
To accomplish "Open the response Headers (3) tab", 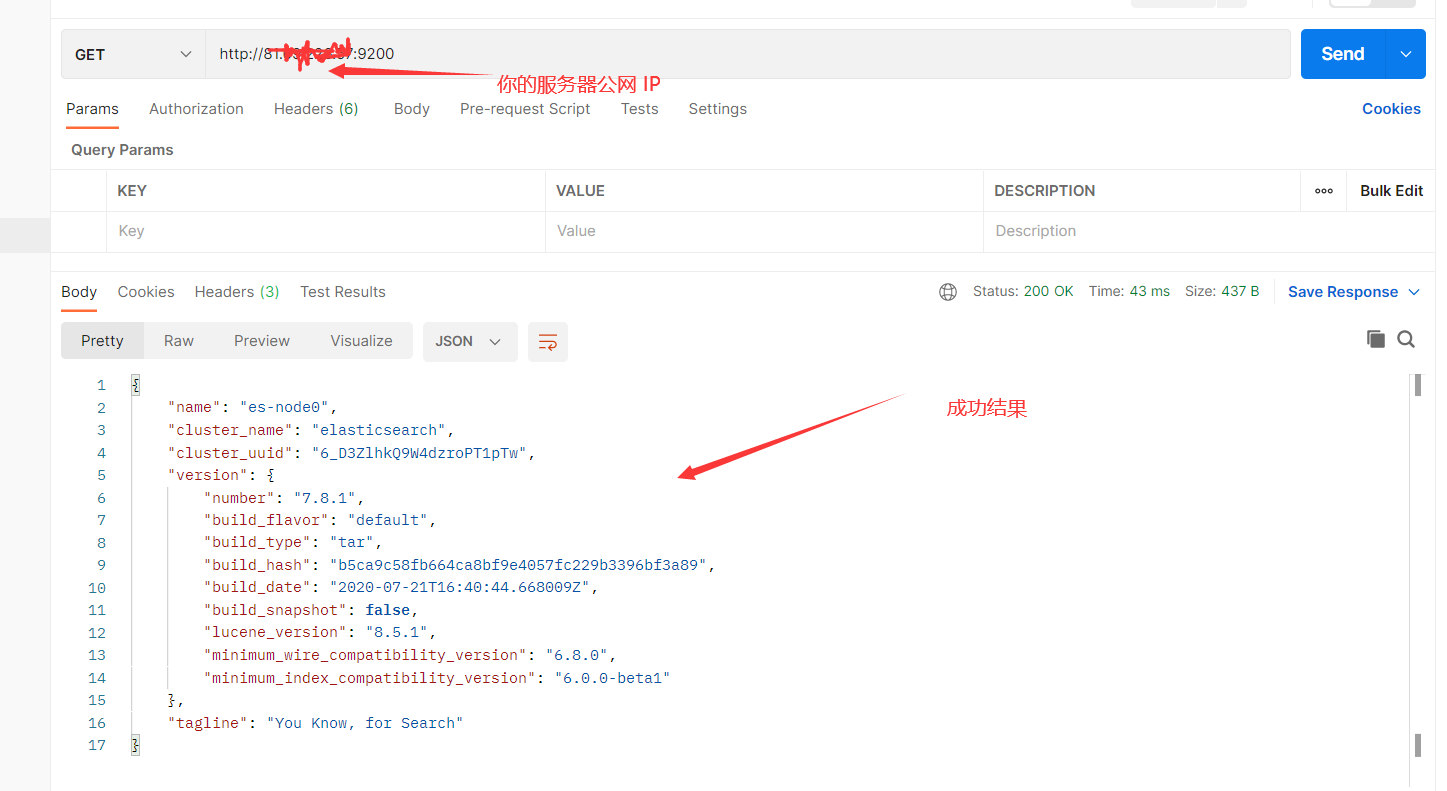I will tap(237, 292).
